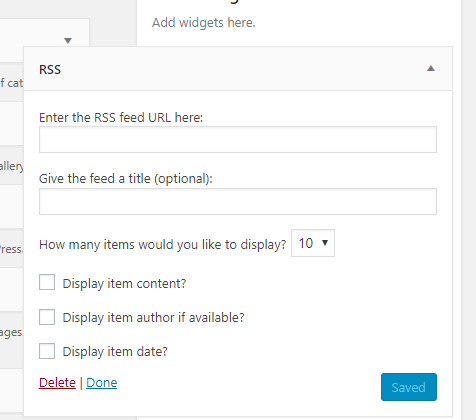Viewport: 476px width, 420px height.
Task: Click the 'Enter the RSS feed URL here' label
Action: coord(121,118)
